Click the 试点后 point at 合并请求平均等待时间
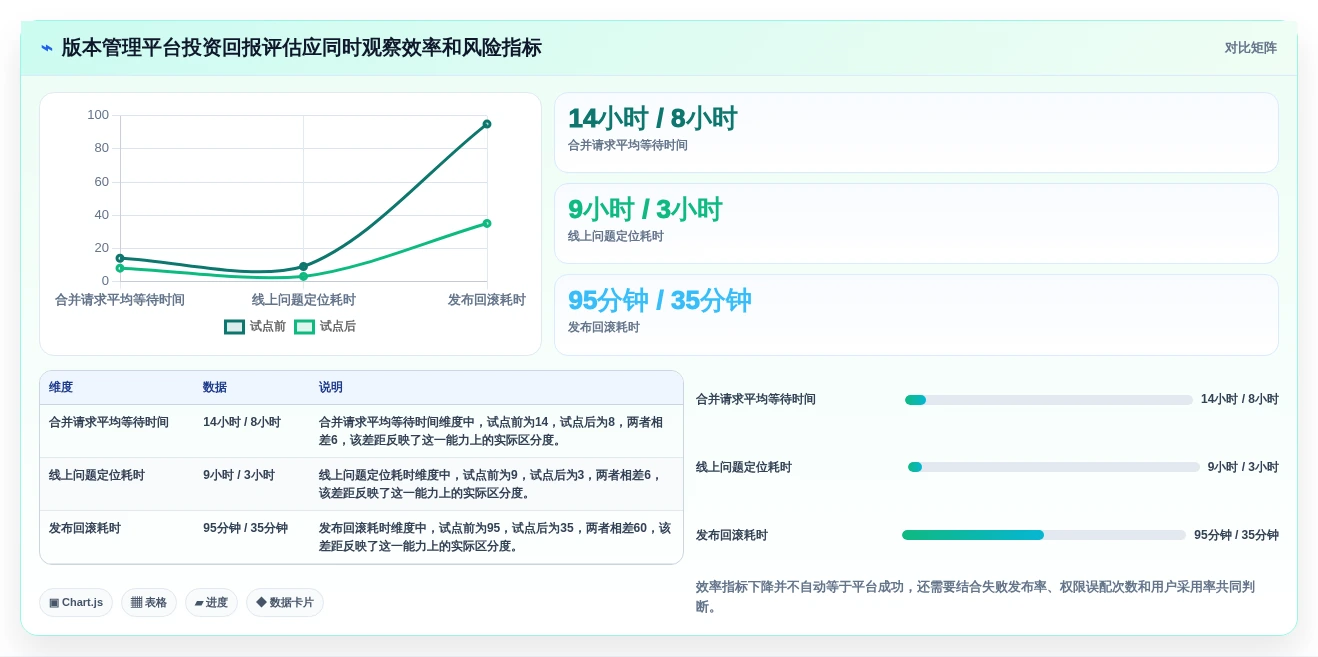Image resolution: width=1318 pixels, height=657 pixels. click(x=120, y=268)
